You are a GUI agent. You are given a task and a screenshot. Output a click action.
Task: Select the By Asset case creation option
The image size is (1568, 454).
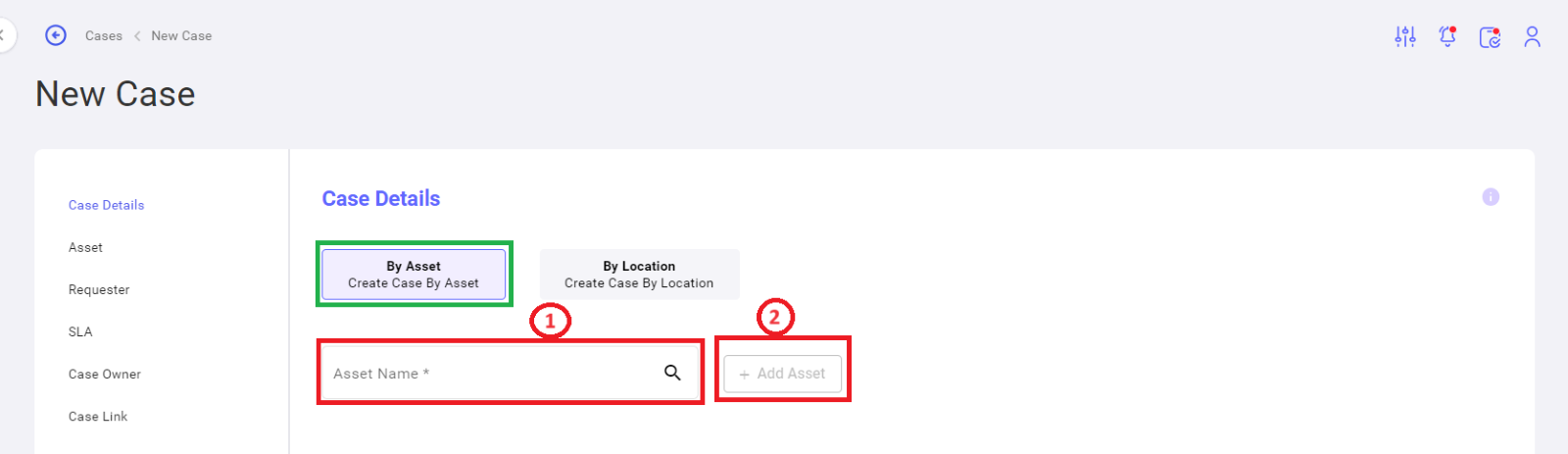pos(414,274)
